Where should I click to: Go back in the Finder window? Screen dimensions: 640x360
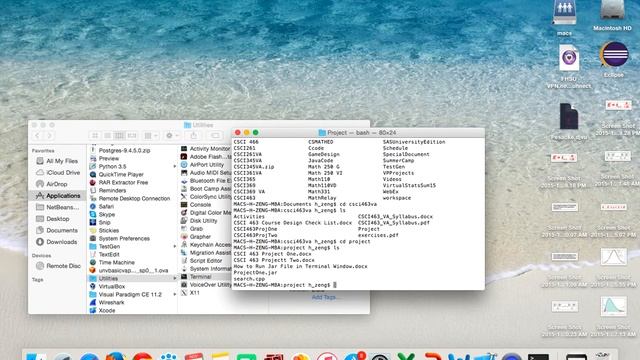[37, 136]
